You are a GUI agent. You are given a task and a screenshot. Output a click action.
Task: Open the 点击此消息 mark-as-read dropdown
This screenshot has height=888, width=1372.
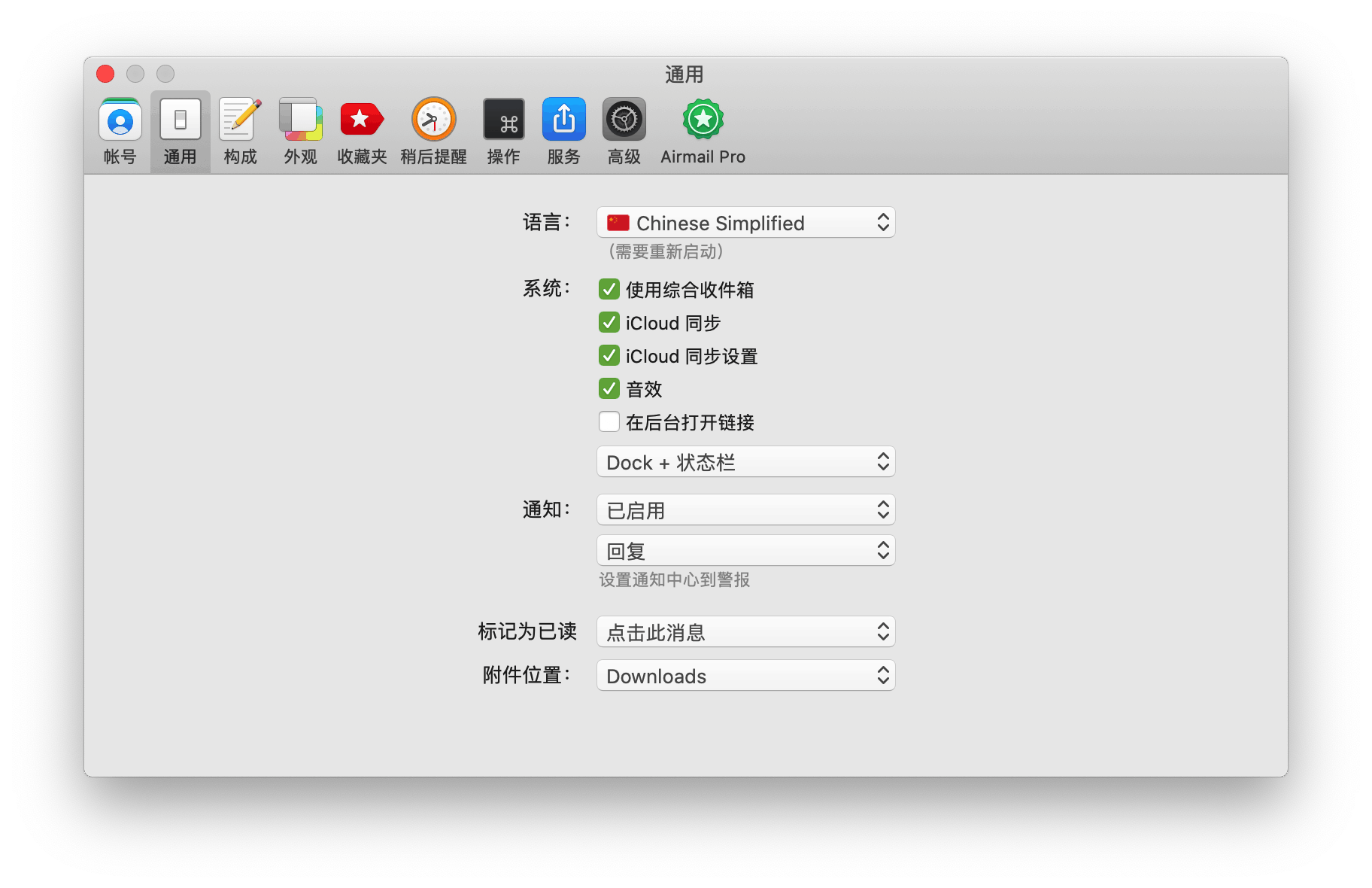[745, 632]
